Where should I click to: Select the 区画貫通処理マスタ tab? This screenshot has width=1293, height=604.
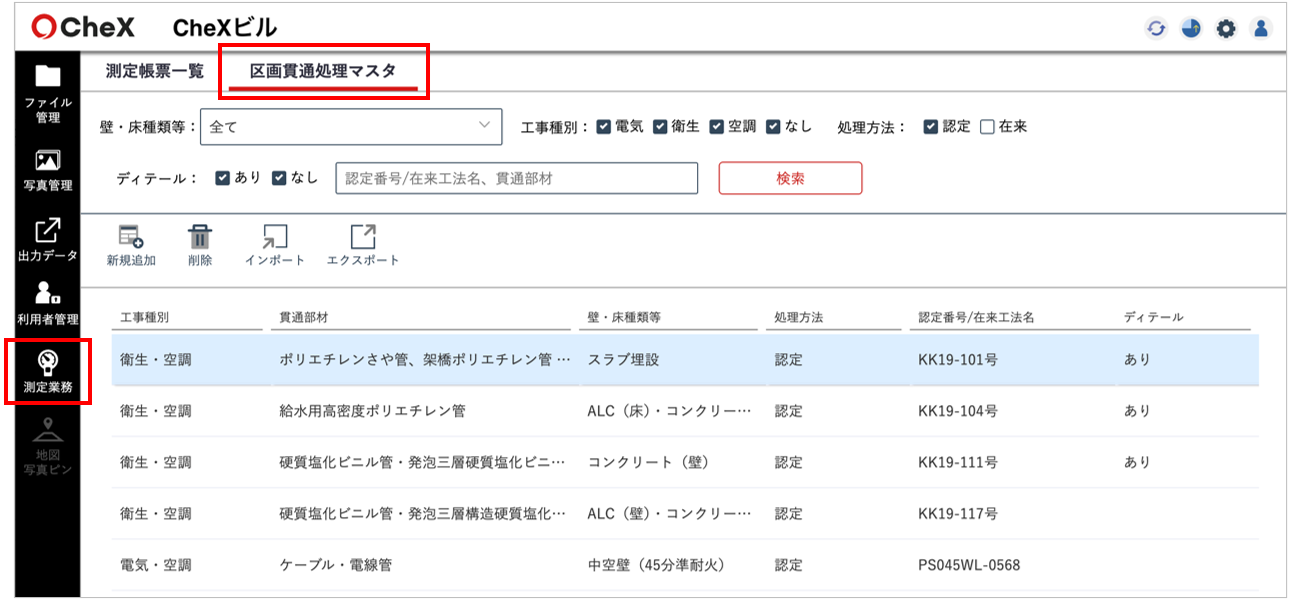pos(323,72)
